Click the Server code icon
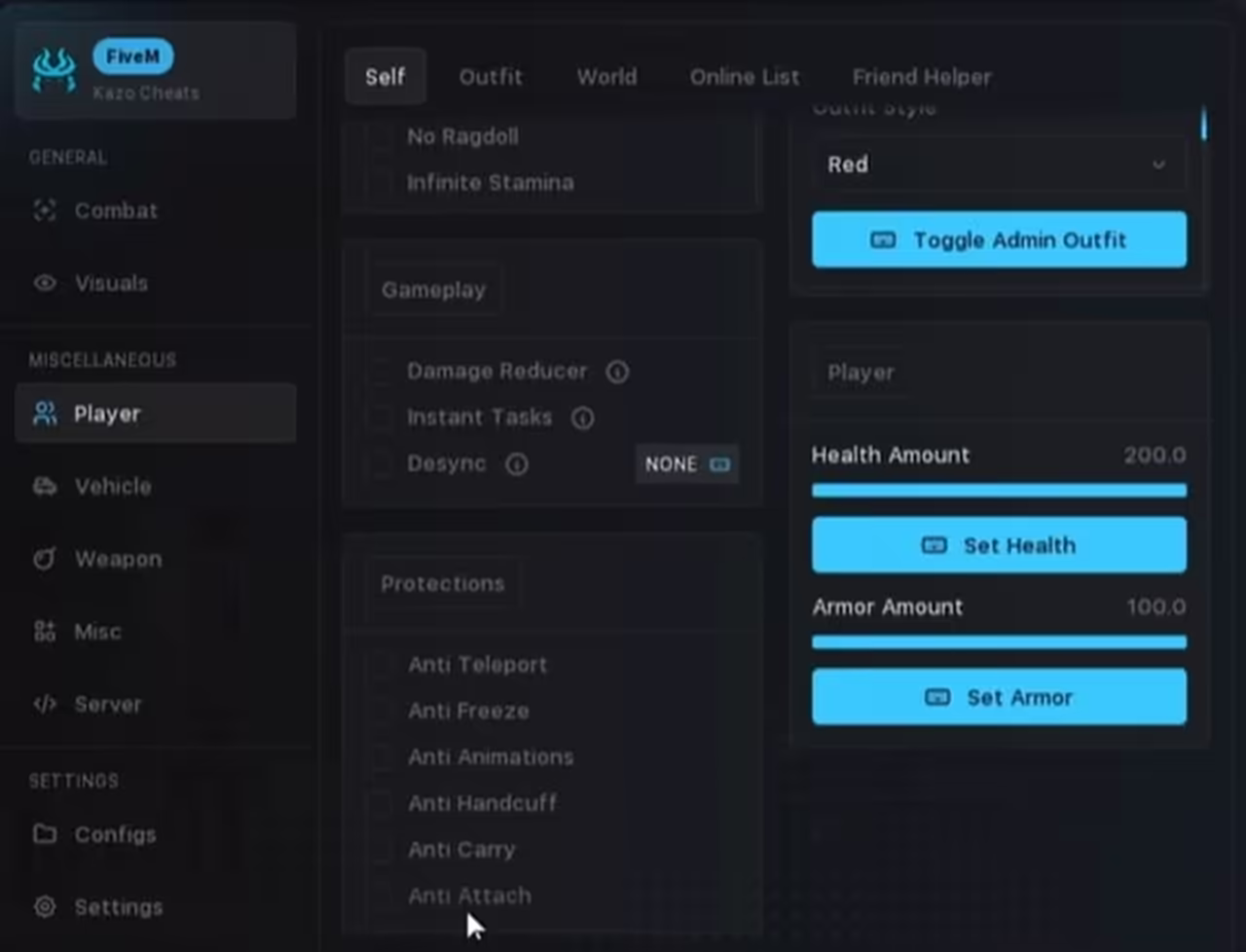This screenshot has width=1246, height=952. 43,703
